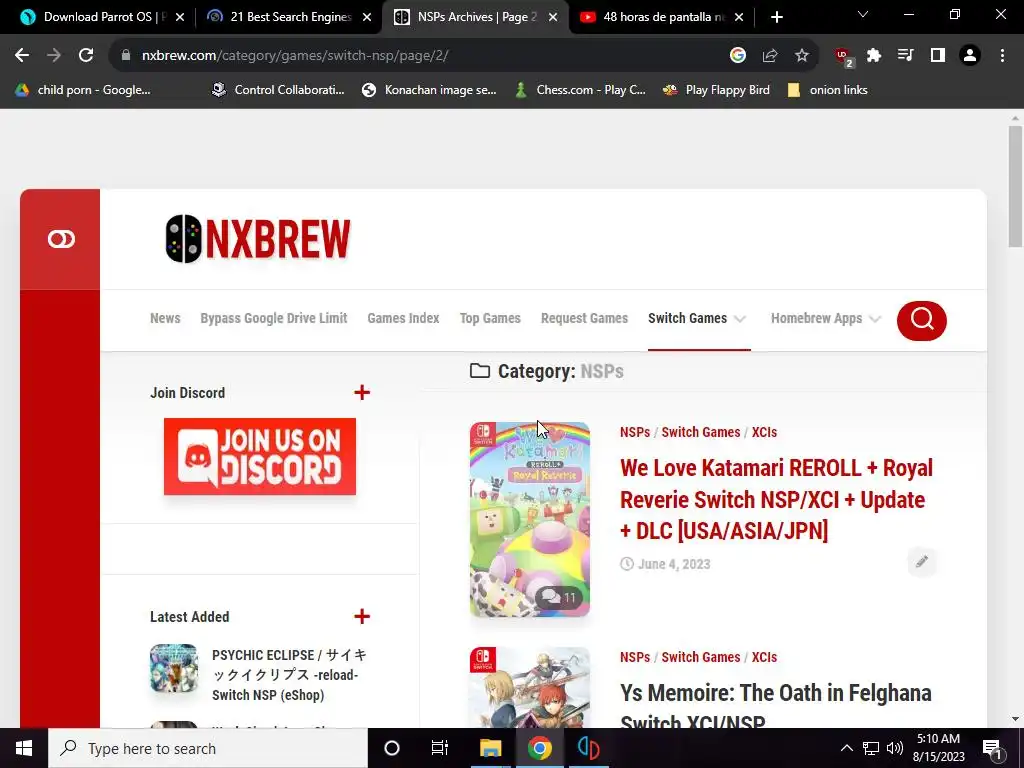Viewport: 1024px width, 768px height.
Task: Open Windows Start menu
Action: point(24,748)
